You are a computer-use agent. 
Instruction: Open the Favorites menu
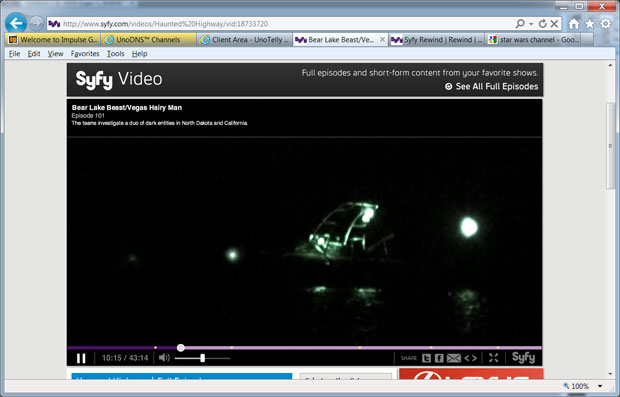click(85, 54)
